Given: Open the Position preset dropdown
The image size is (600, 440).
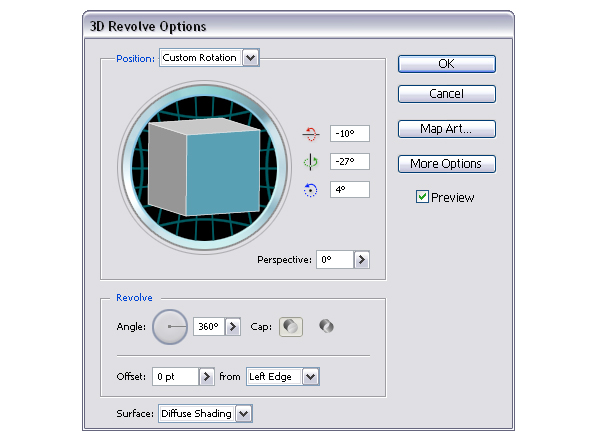Looking at the screenshot, I should coord(250,58).
